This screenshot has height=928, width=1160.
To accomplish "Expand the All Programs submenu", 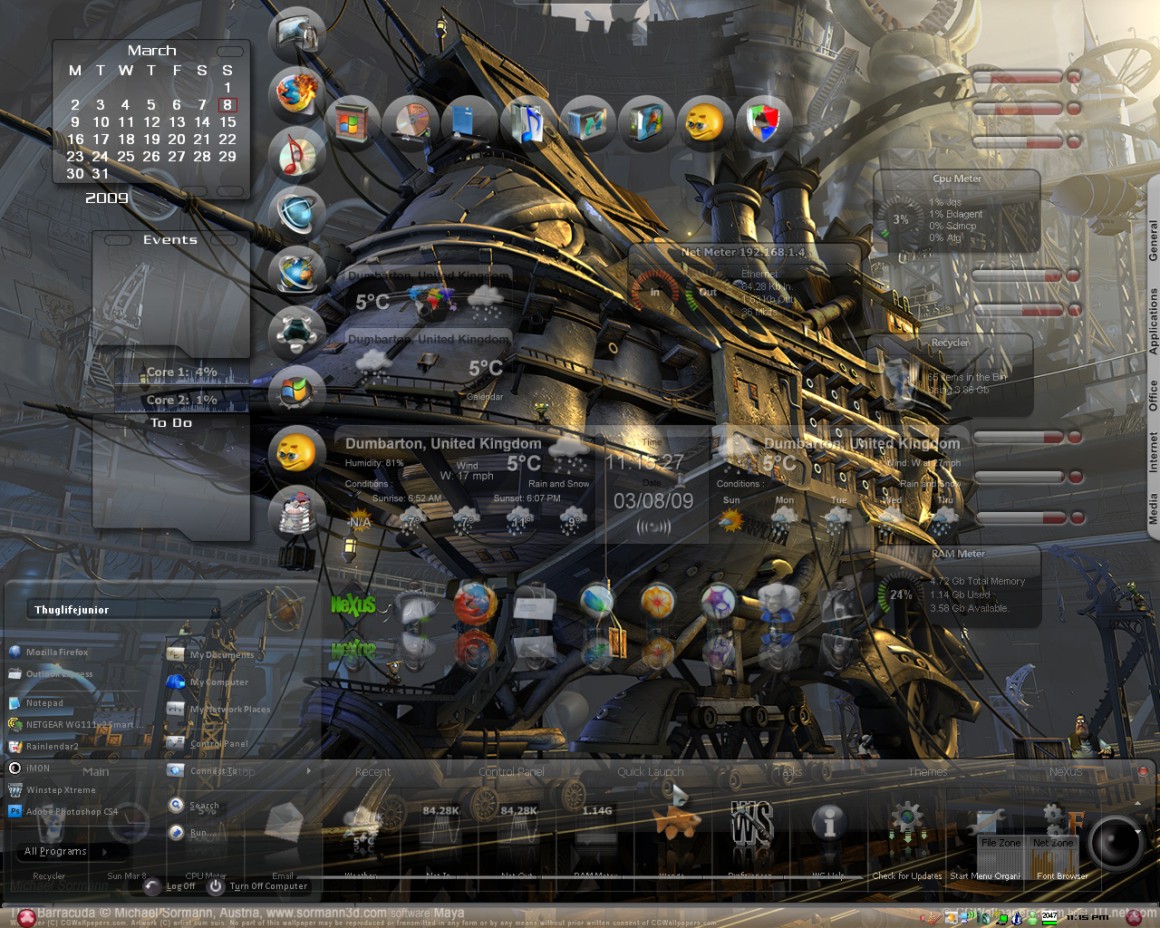I will coord(65,852).
